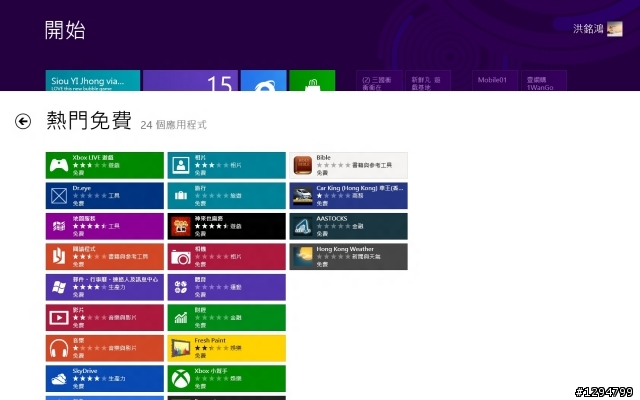Open the Fresh Paint painting icon
The width and height of the screenshot is (640, 400).
click(181, 348)
